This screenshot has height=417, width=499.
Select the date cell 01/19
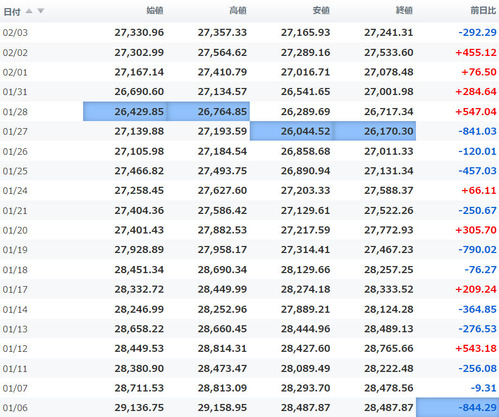pyautogui.click(x=15, y=250)
